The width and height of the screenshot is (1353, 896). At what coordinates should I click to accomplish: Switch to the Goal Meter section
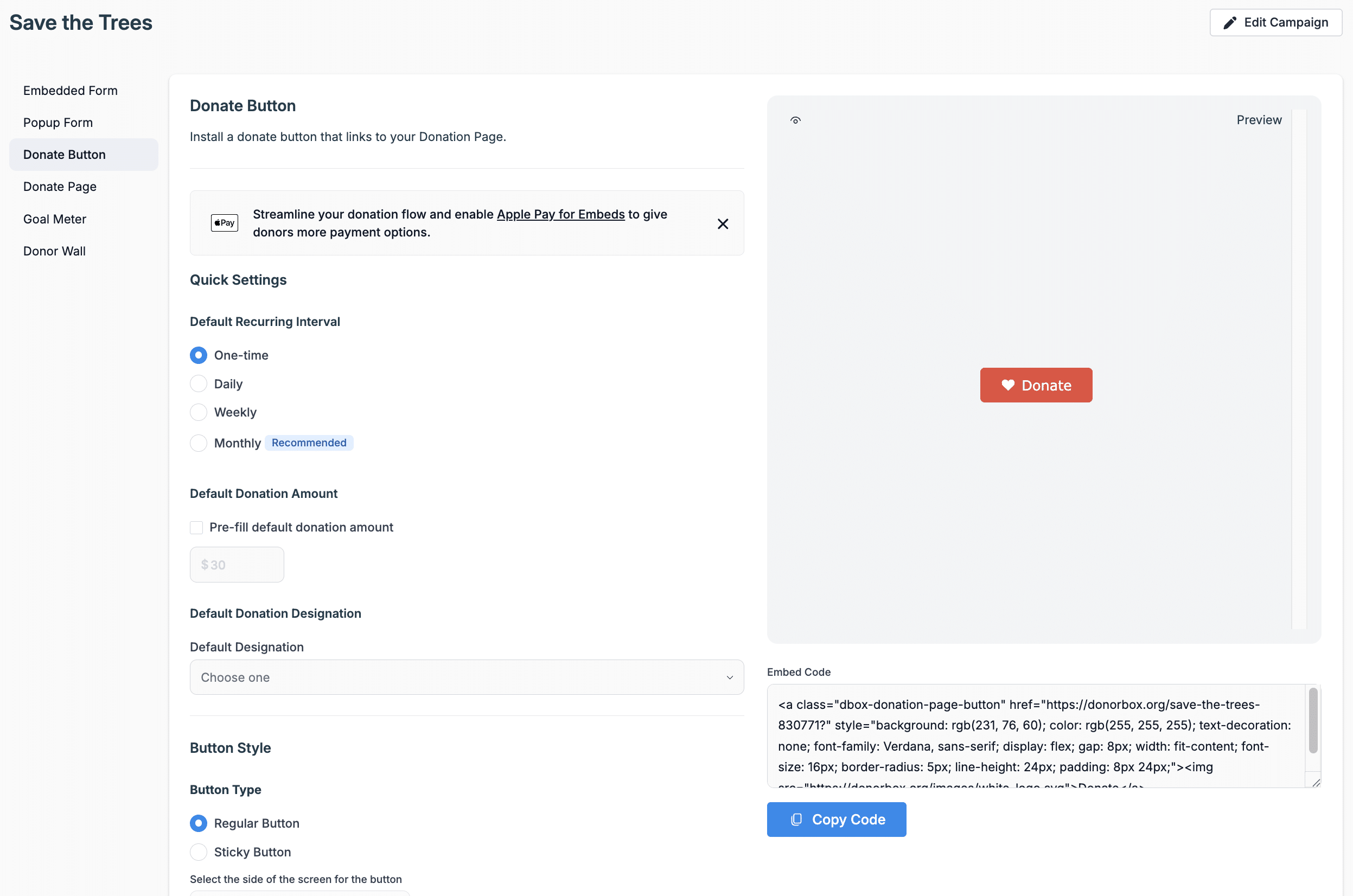[55, 219]
